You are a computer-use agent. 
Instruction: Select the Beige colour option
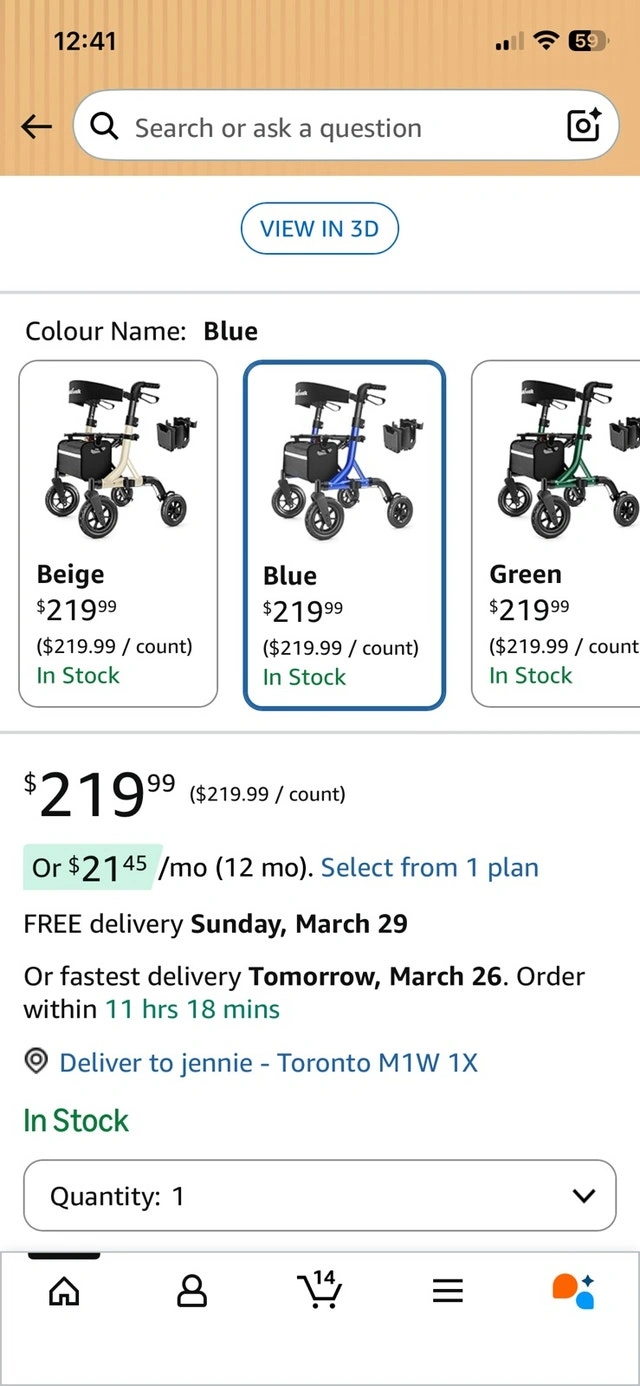(x=118, y=534)
